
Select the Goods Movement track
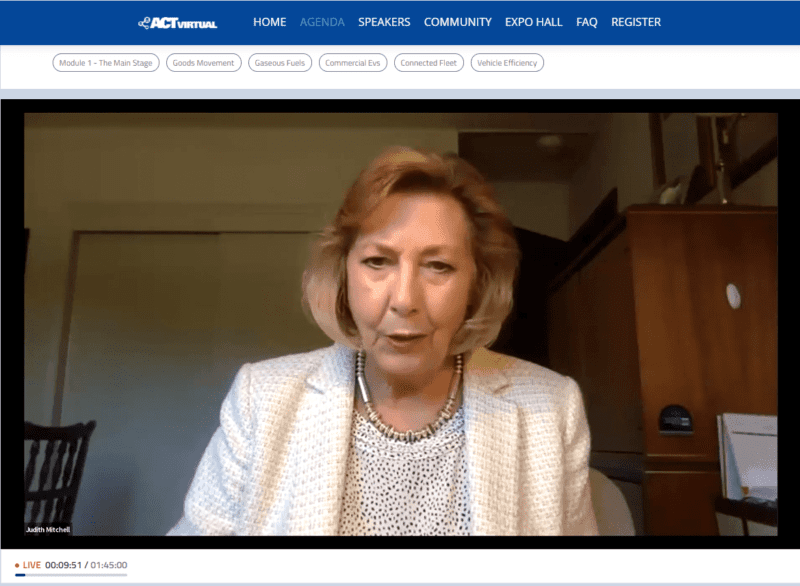pos(203,63)
